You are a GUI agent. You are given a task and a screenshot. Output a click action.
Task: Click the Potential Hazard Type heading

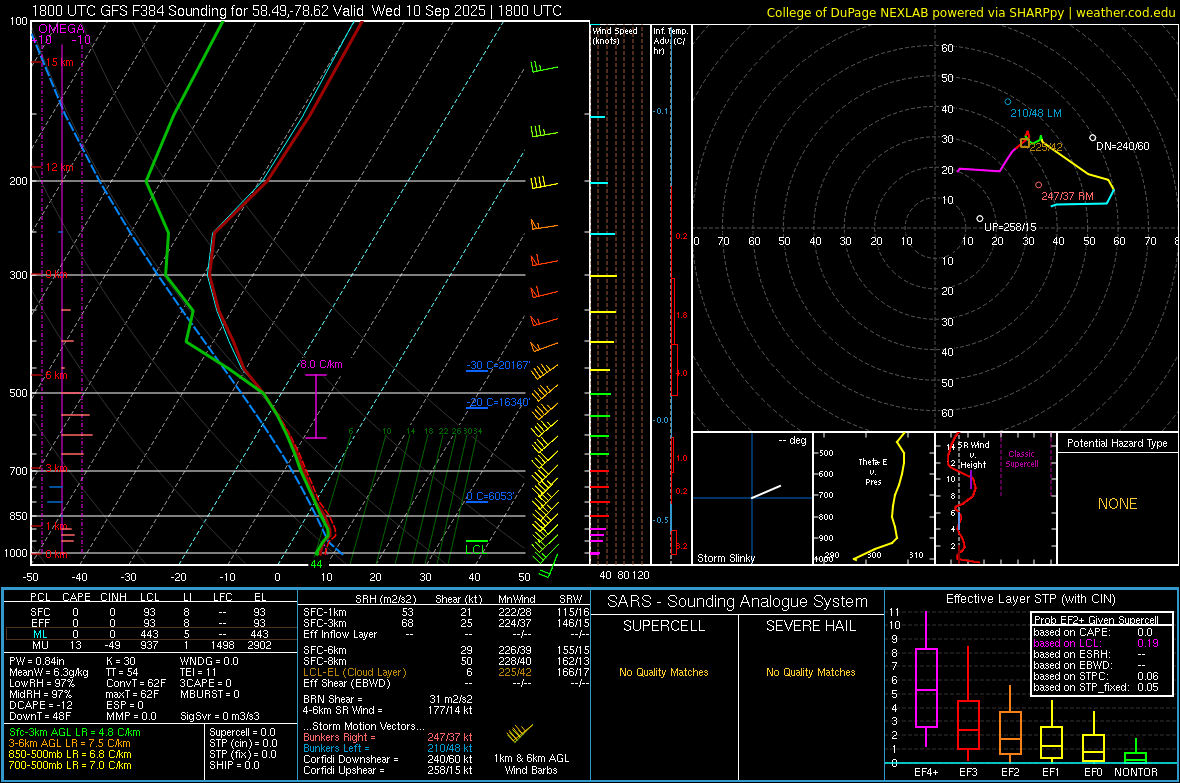(1117, 443)
